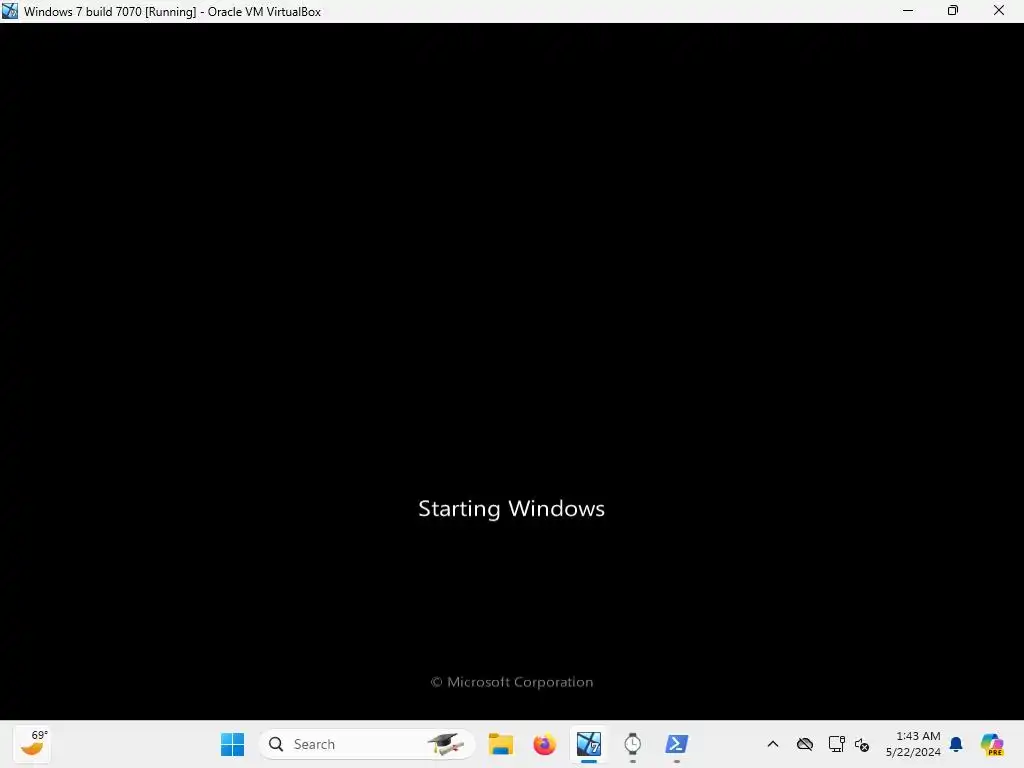Launch Copilot preview from the taskbar
This screenshot has width=1024, height=768.
(x=992, y=744)
